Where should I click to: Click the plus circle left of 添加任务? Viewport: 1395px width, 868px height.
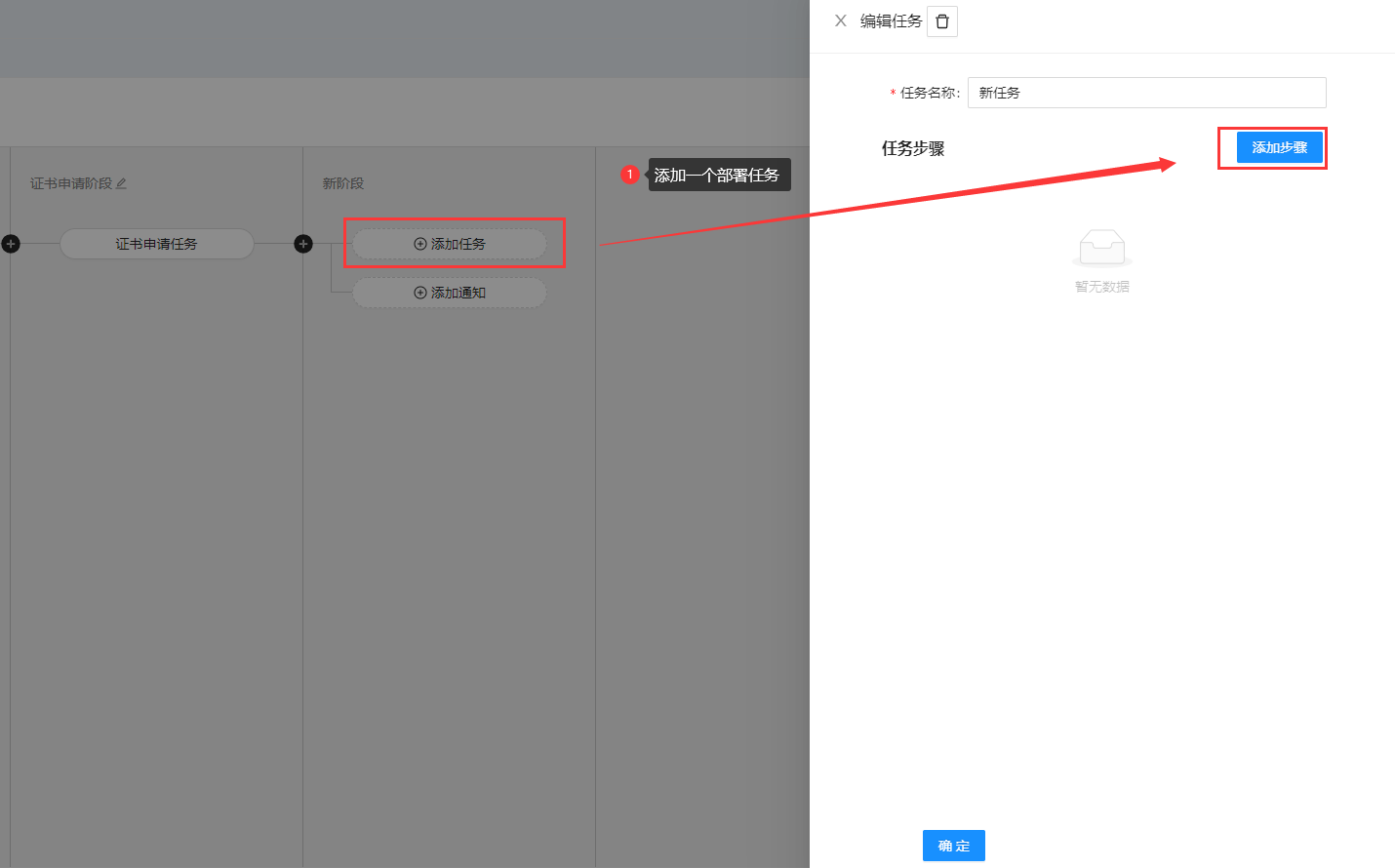coord(303,244)
